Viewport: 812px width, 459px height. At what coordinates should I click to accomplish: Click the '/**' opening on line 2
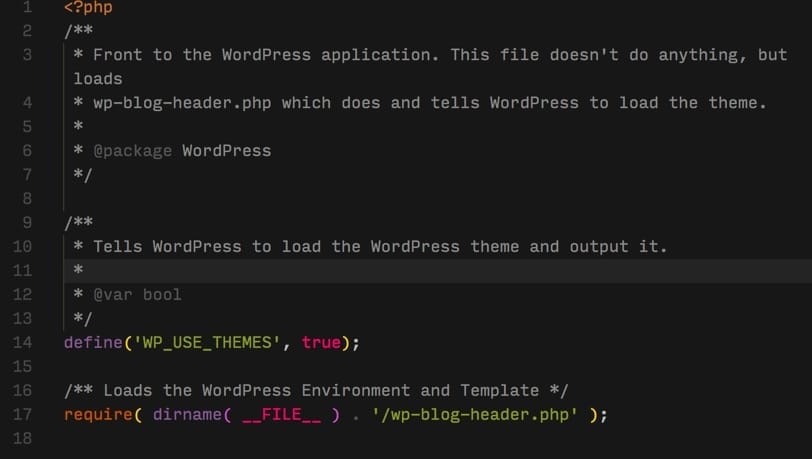pos(78,31)
